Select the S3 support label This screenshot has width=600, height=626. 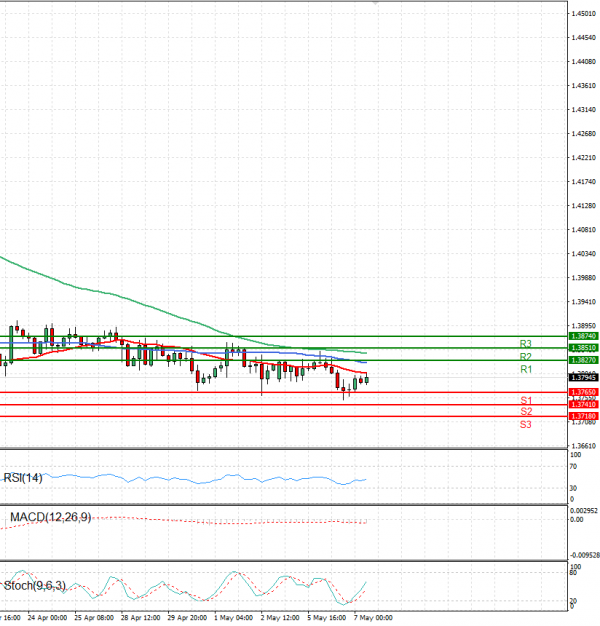coord(525,425)
